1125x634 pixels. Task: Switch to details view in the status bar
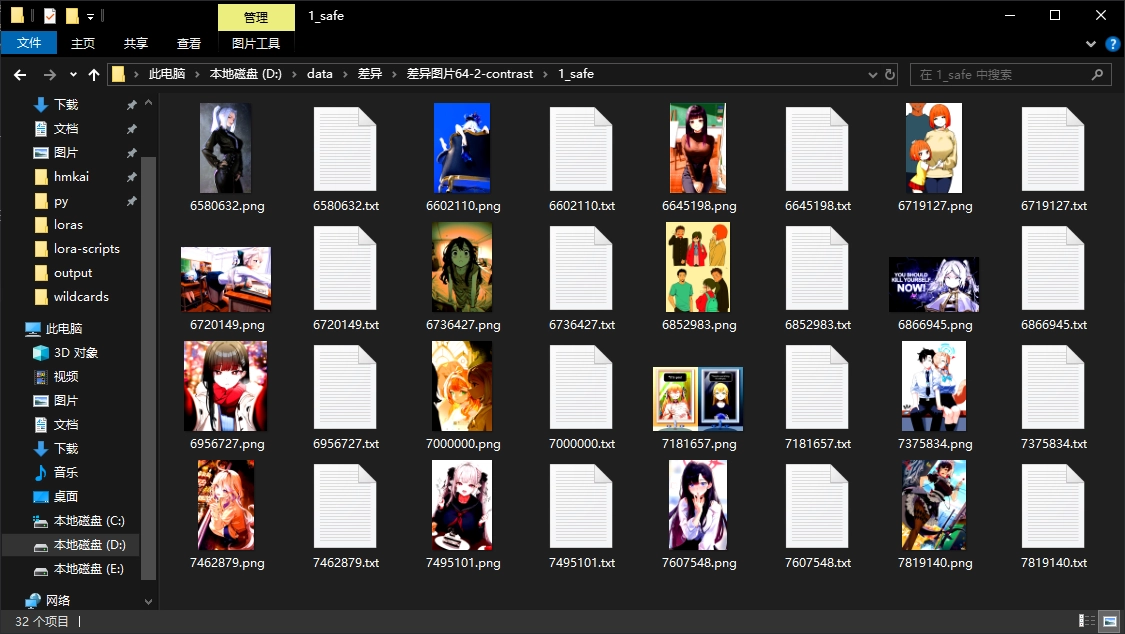click(1086, 621)
